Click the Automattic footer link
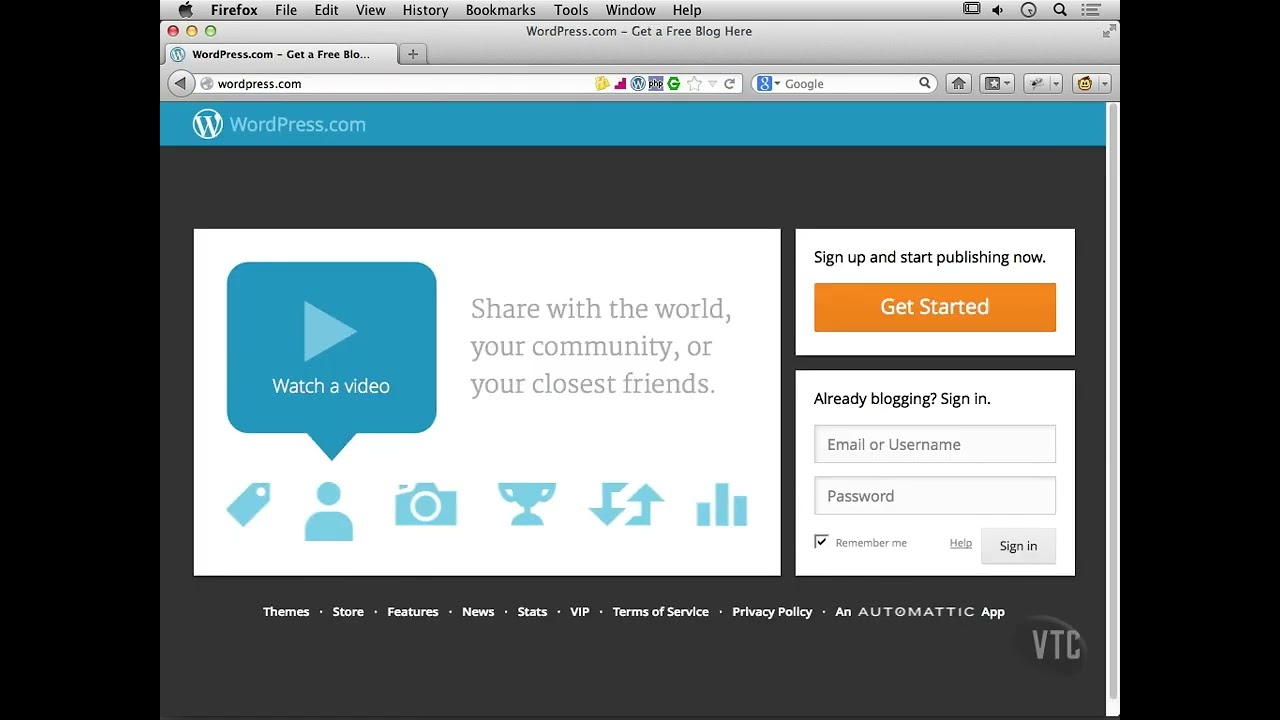This screenshot has width=1280, height=720. pyautogui.click(x=916, y=612)
